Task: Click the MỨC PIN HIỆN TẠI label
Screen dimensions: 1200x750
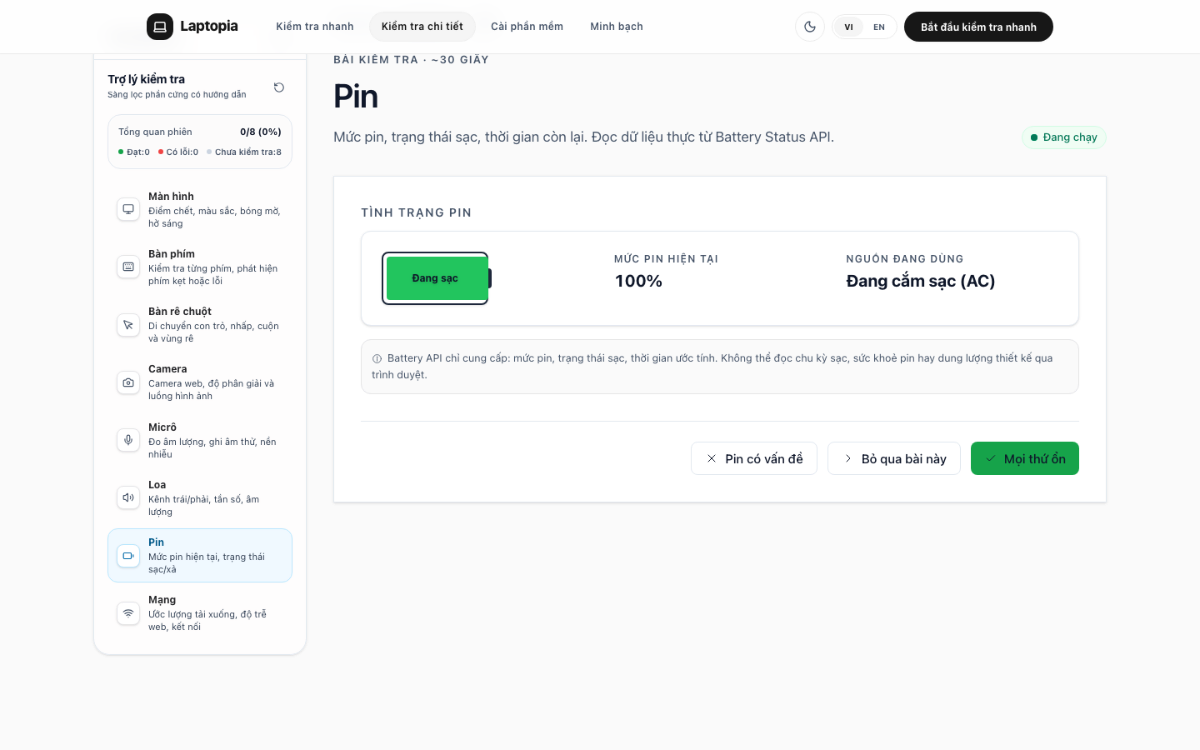Action: 666,259
